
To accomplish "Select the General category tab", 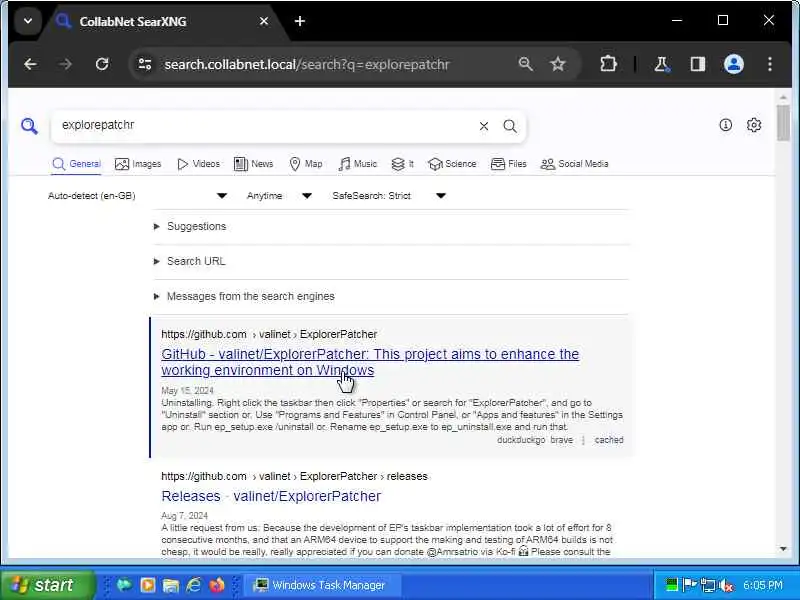I will [x=77, y=164].
